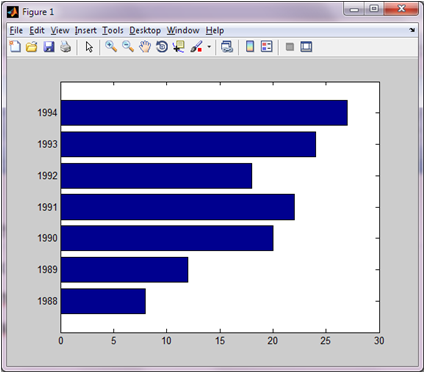Insert a Colorbar via toolbar icon
Image resolution: width=425 pixels, height=373 pixels.
tap(250, 47)
